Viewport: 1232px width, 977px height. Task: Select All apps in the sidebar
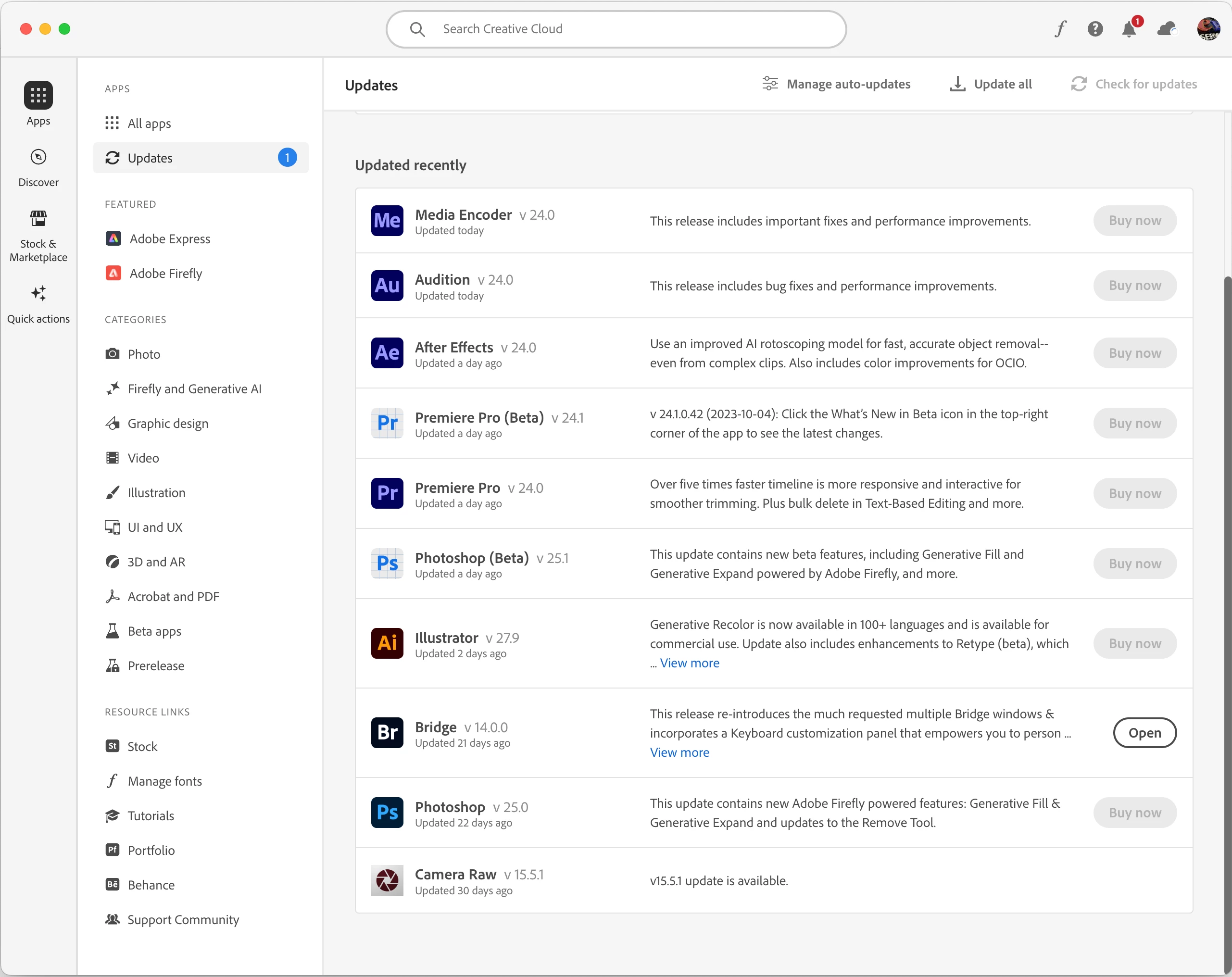pyautogui.click(x=149, y=124)
